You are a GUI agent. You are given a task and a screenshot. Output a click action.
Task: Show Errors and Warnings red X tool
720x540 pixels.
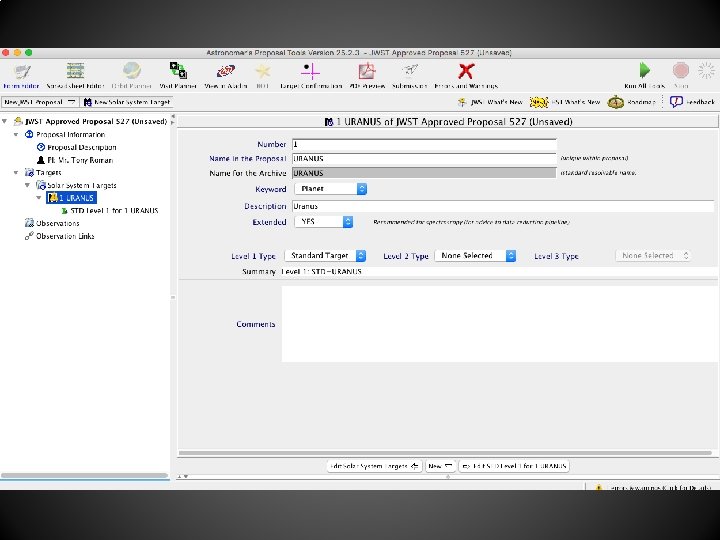pos(466,76)
